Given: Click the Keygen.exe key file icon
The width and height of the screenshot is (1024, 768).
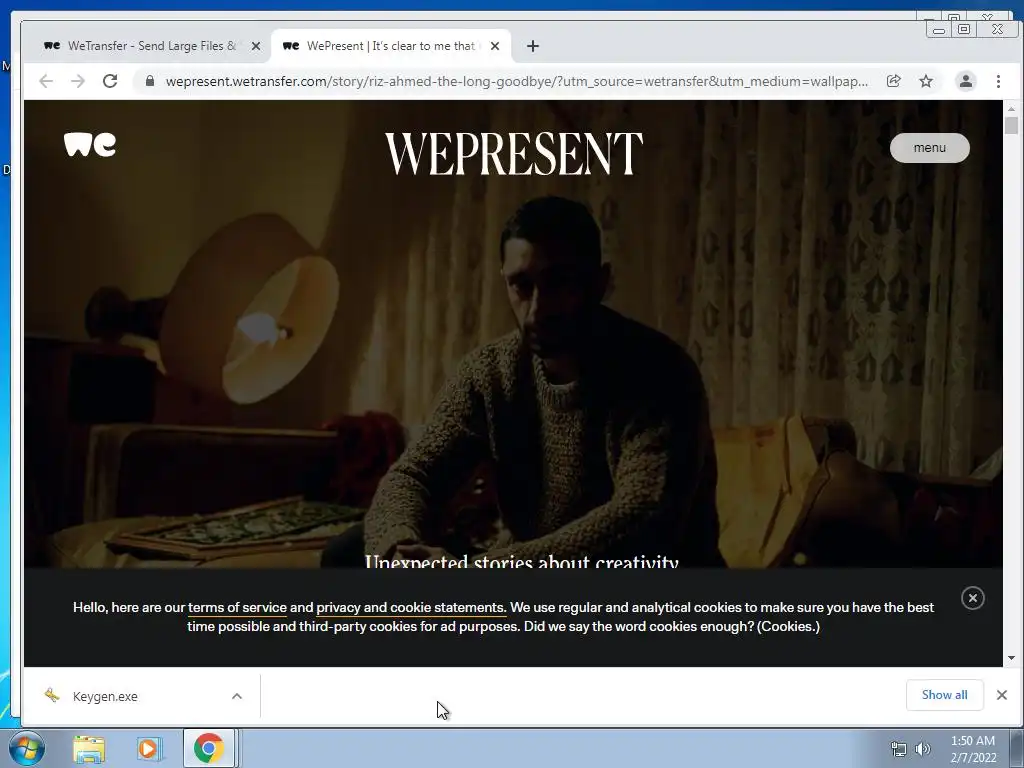Looking at the screenshot, I should pos(52,695).
